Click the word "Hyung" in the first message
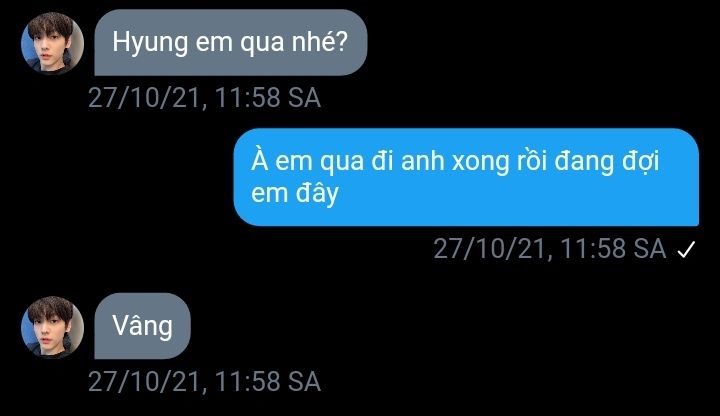This screenshot has height=416, width=720. [x=150, y=43]
